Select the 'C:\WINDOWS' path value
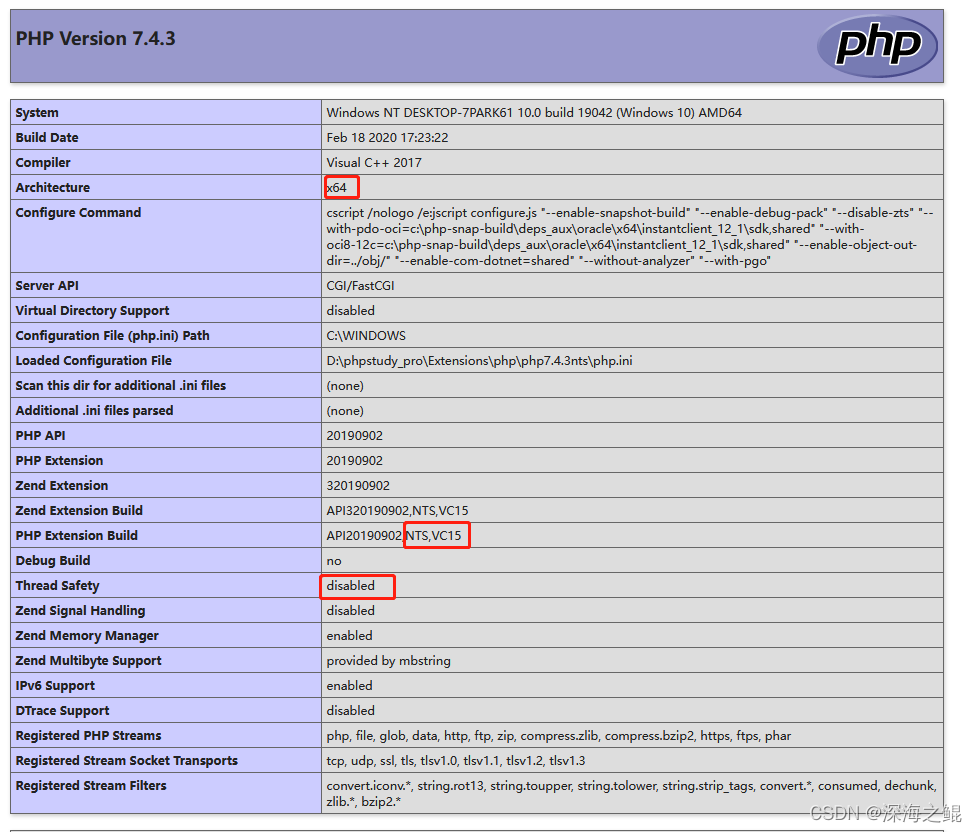977x832 pixels. click(366, 335)
